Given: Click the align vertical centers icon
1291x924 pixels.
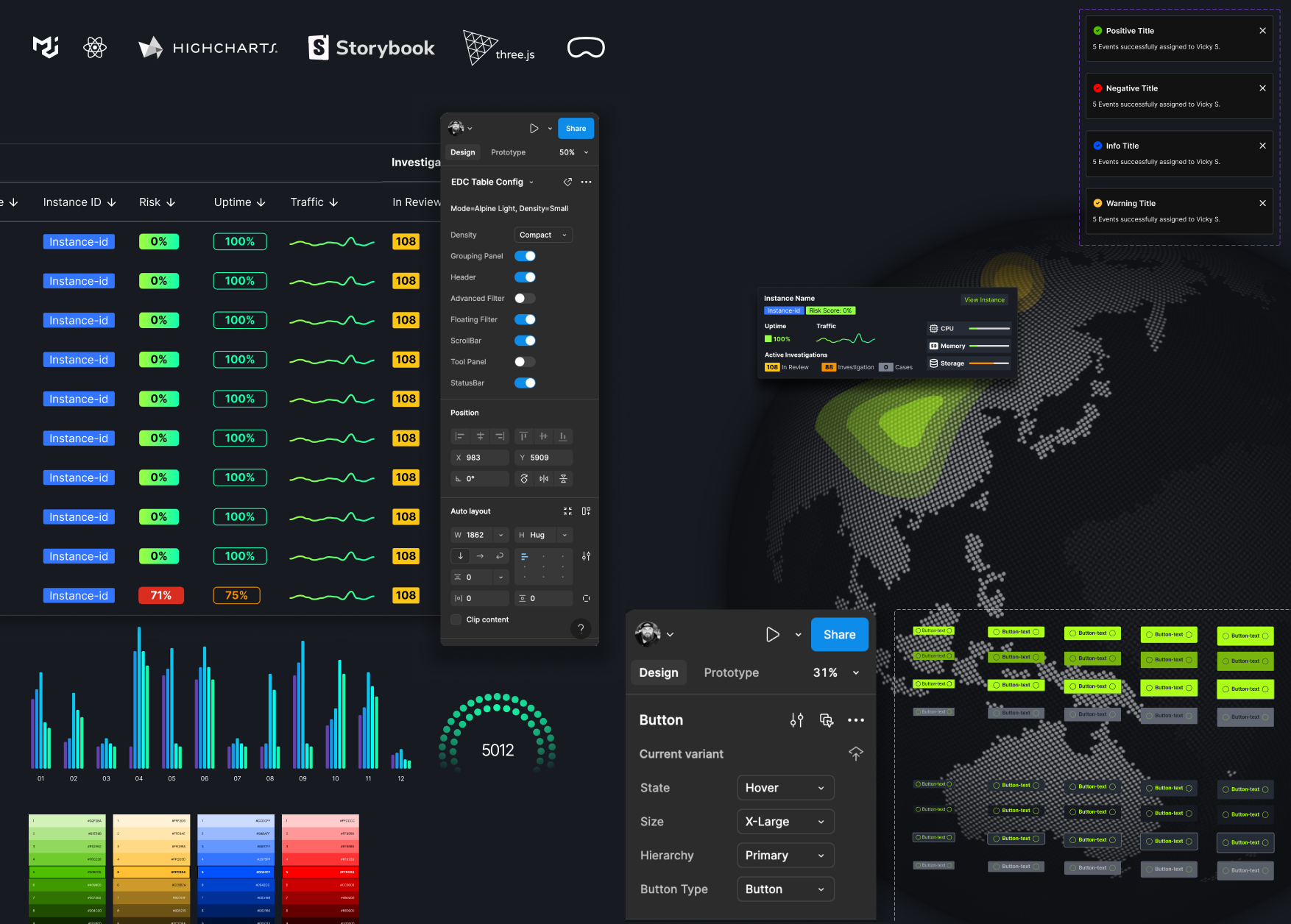Looking at the screenshot, I should tap(543, 436).
